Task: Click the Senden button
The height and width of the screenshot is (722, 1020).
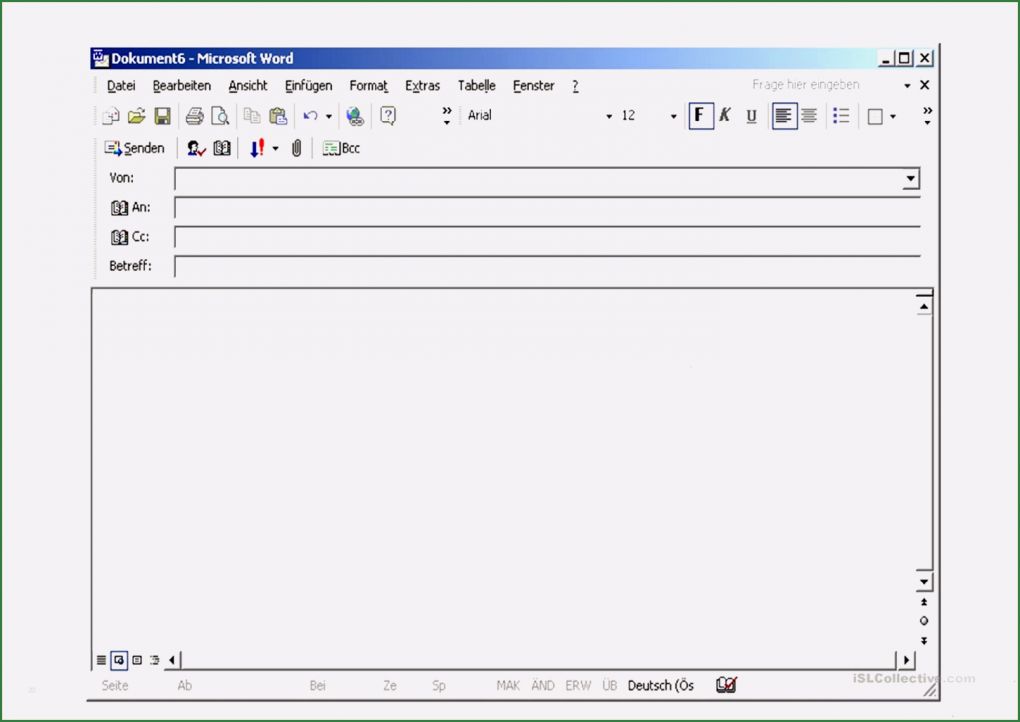Action: point(135,148)
